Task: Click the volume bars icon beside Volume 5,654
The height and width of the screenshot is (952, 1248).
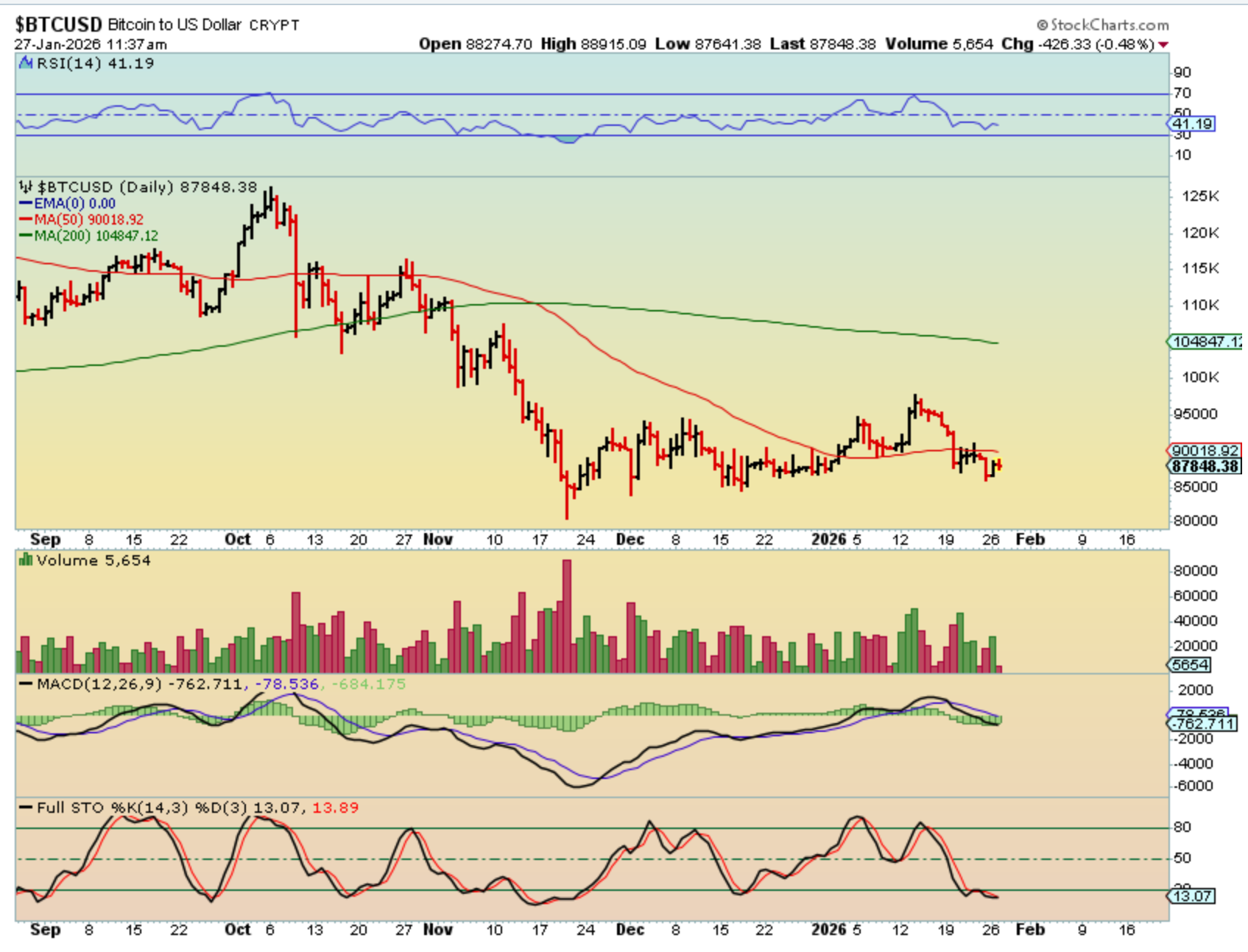Action: coord(26,560)
